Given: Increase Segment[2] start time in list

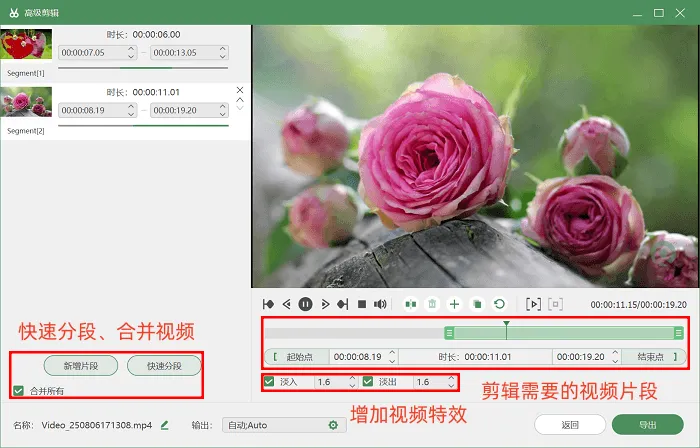Looking at the screenshot, I should coord(131,106).
